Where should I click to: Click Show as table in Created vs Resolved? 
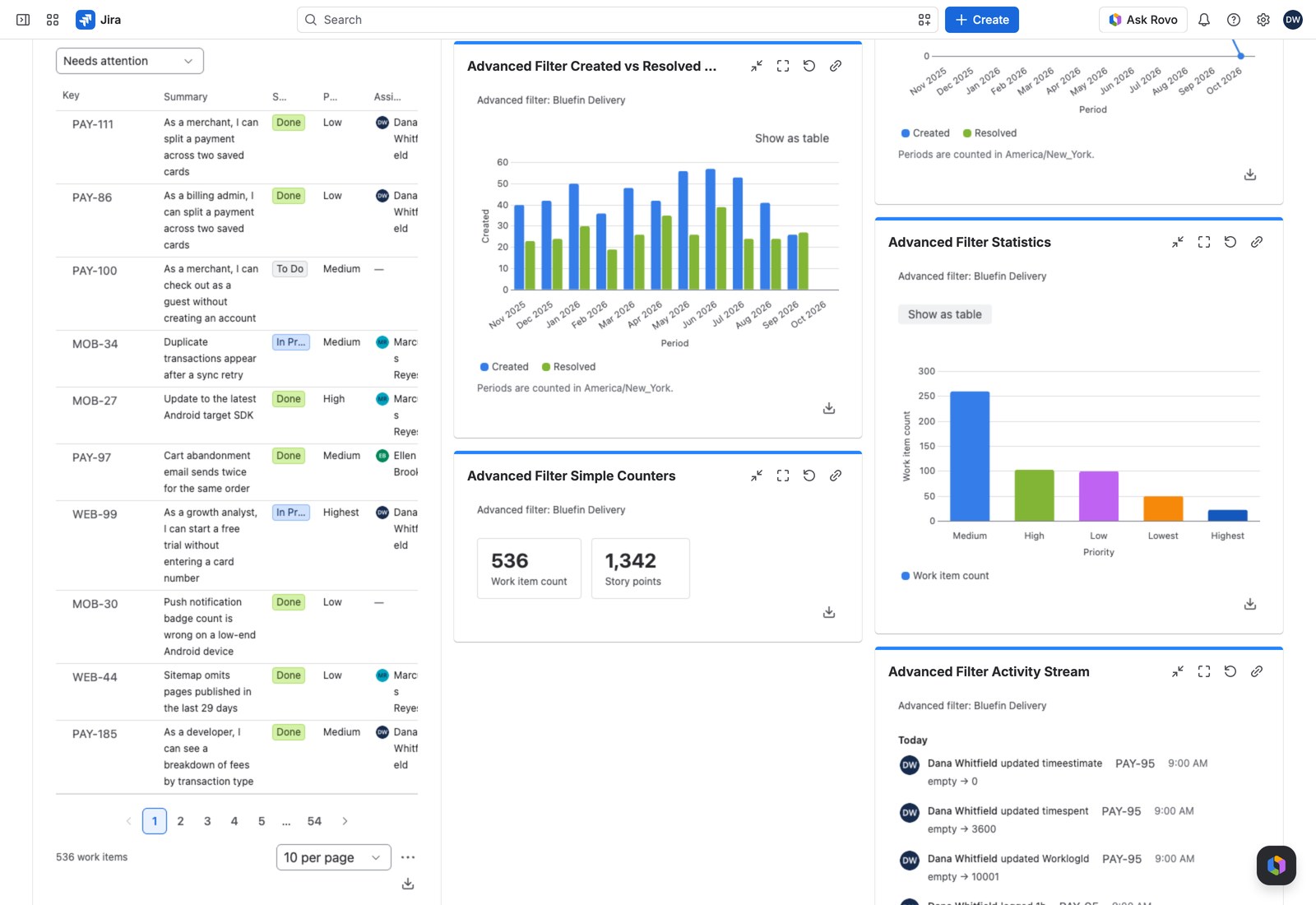click(x=792, y=138)
